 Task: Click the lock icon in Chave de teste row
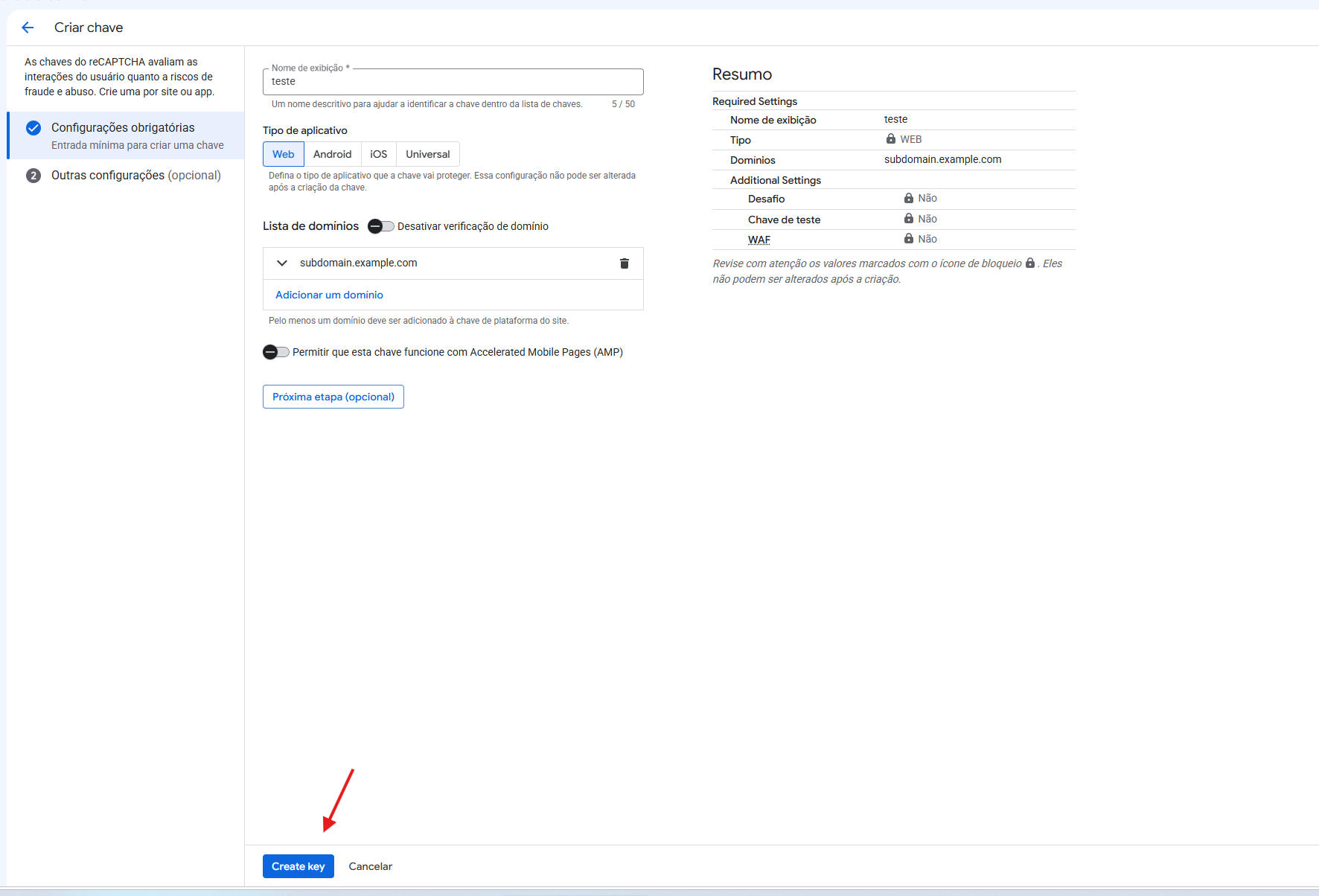(x=909, y=219)
